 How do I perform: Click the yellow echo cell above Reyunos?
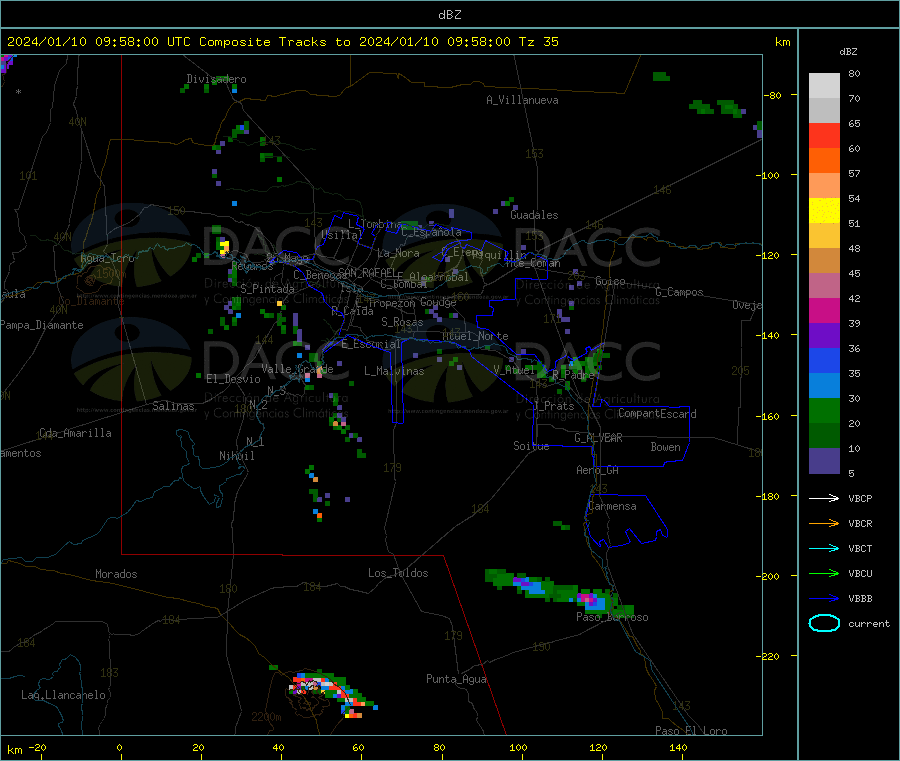point(224,247)
